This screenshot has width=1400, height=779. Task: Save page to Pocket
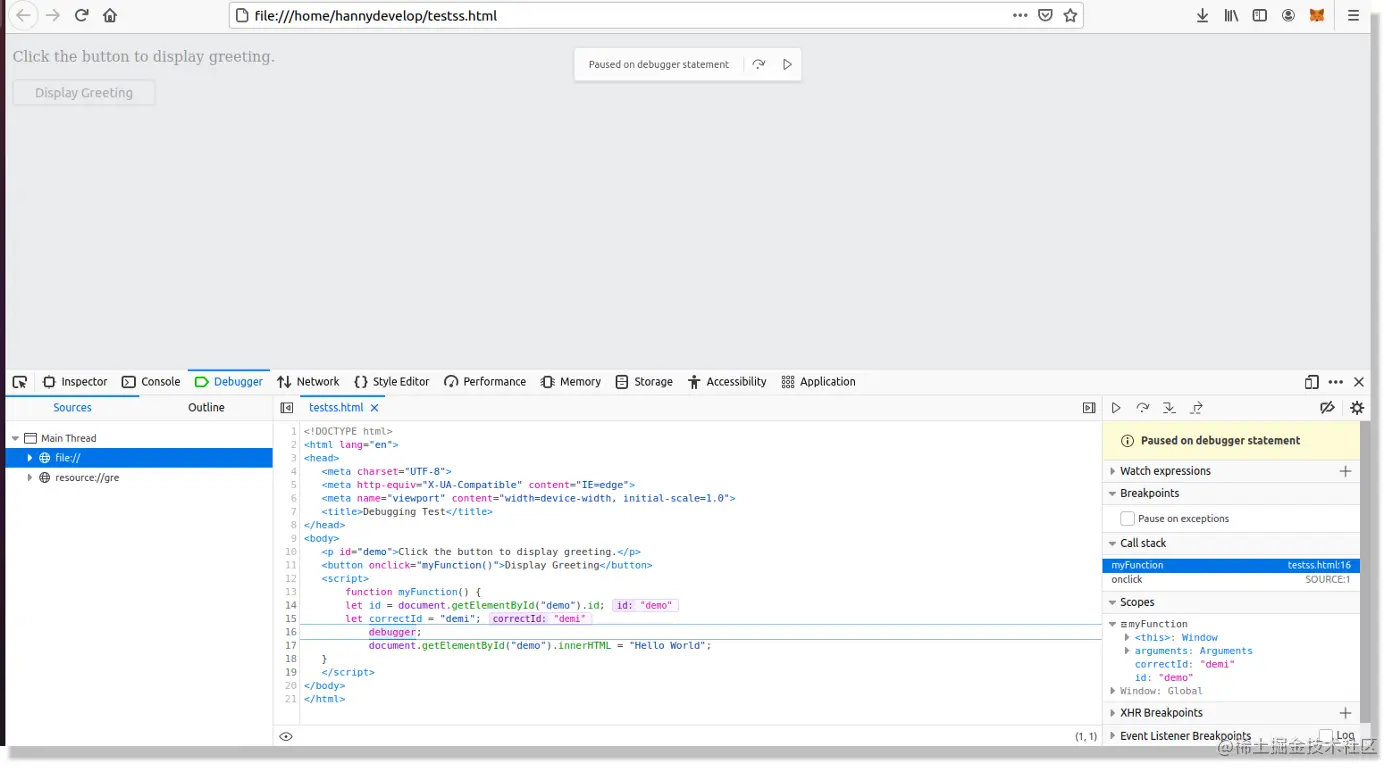[x=1045, y=15]
